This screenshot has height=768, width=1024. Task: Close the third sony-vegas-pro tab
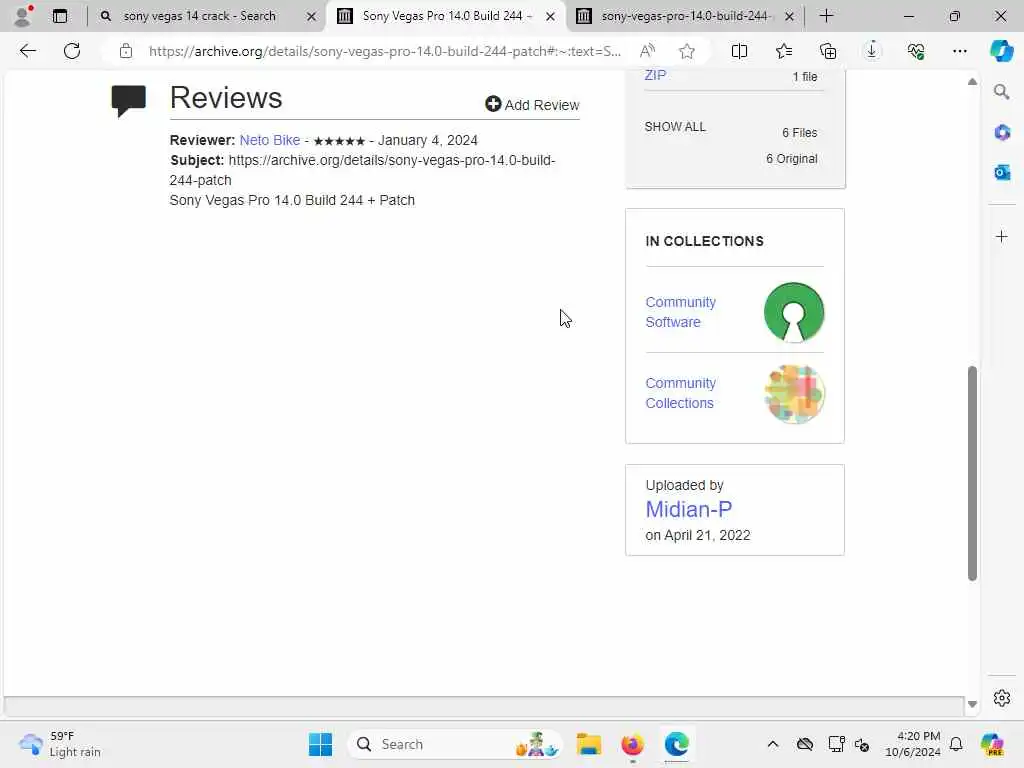click(790, 16)
